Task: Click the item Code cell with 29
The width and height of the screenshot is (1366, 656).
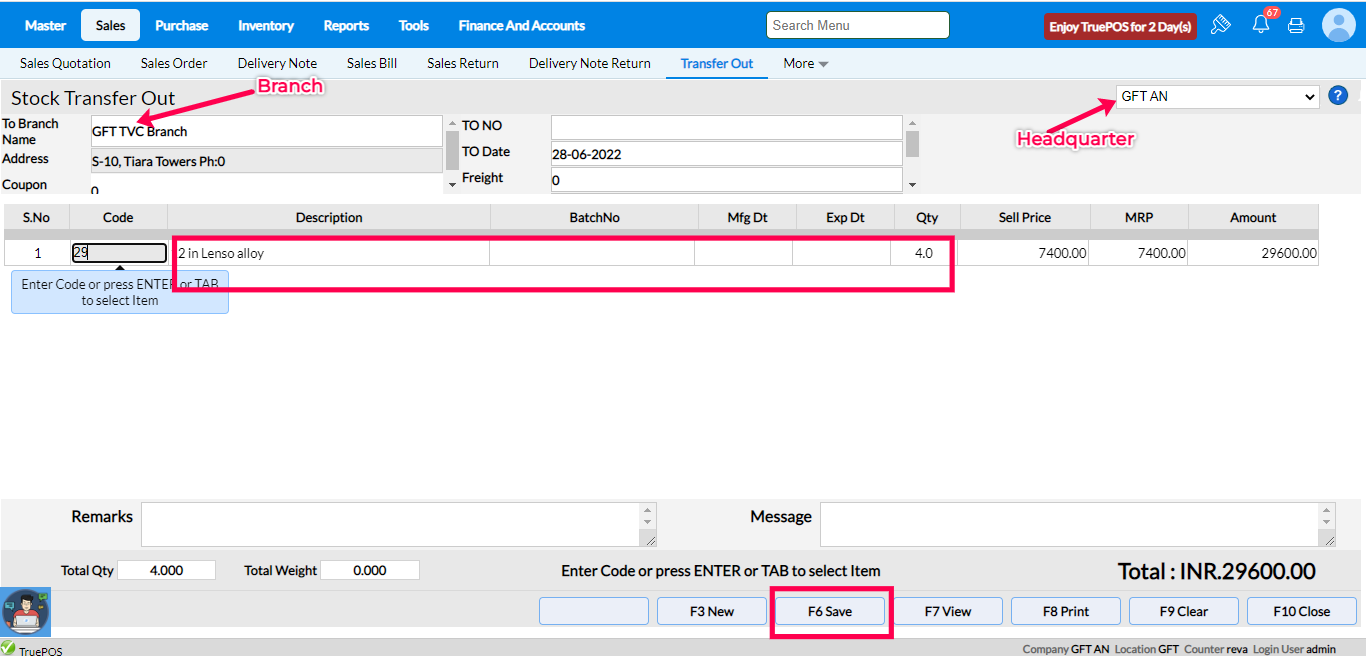Action: 119,253
